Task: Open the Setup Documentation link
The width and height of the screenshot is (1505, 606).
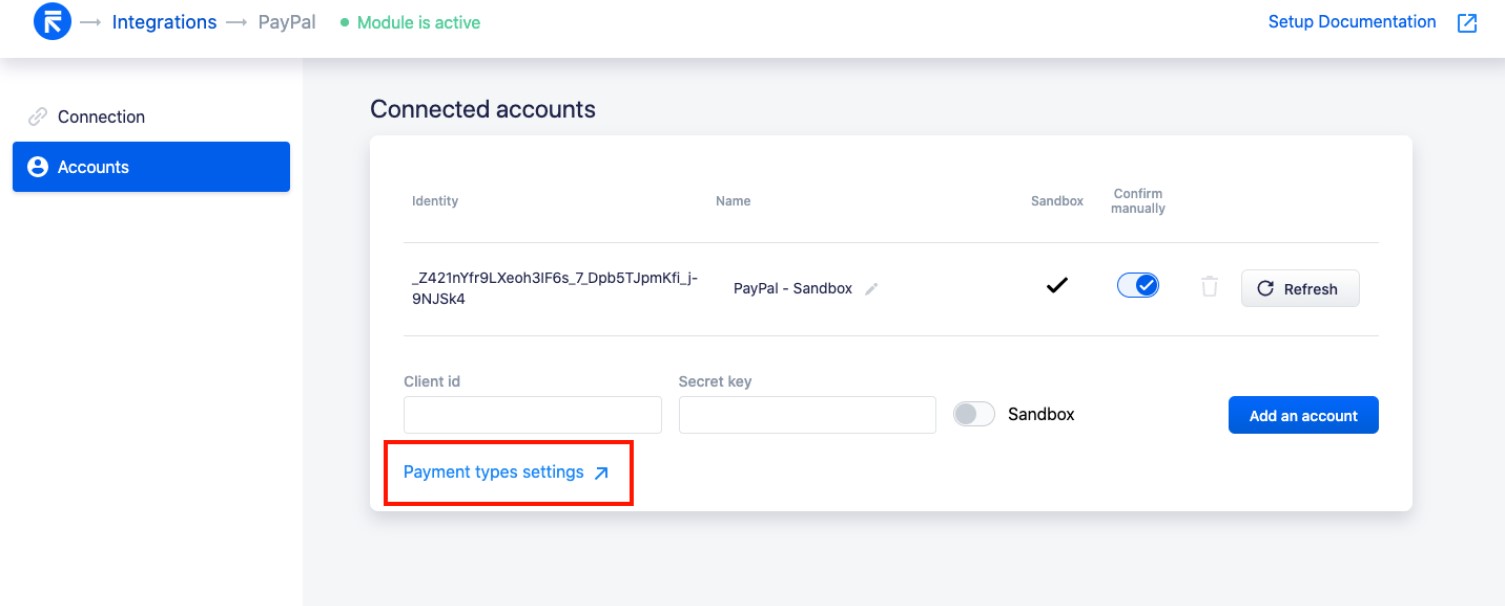Action: 1352,22
